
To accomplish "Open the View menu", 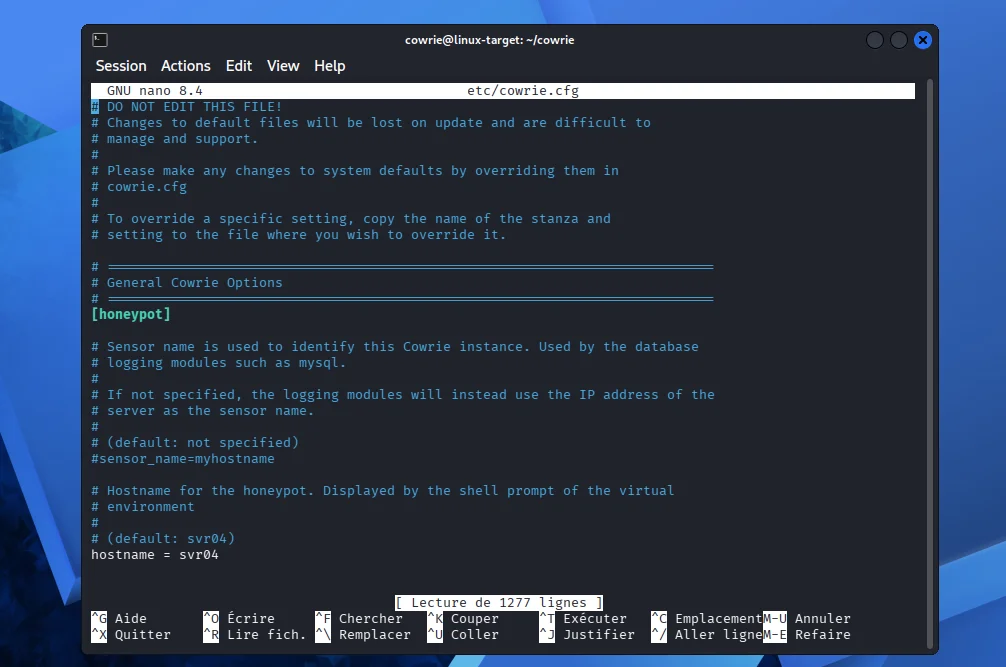I will 283,66.
